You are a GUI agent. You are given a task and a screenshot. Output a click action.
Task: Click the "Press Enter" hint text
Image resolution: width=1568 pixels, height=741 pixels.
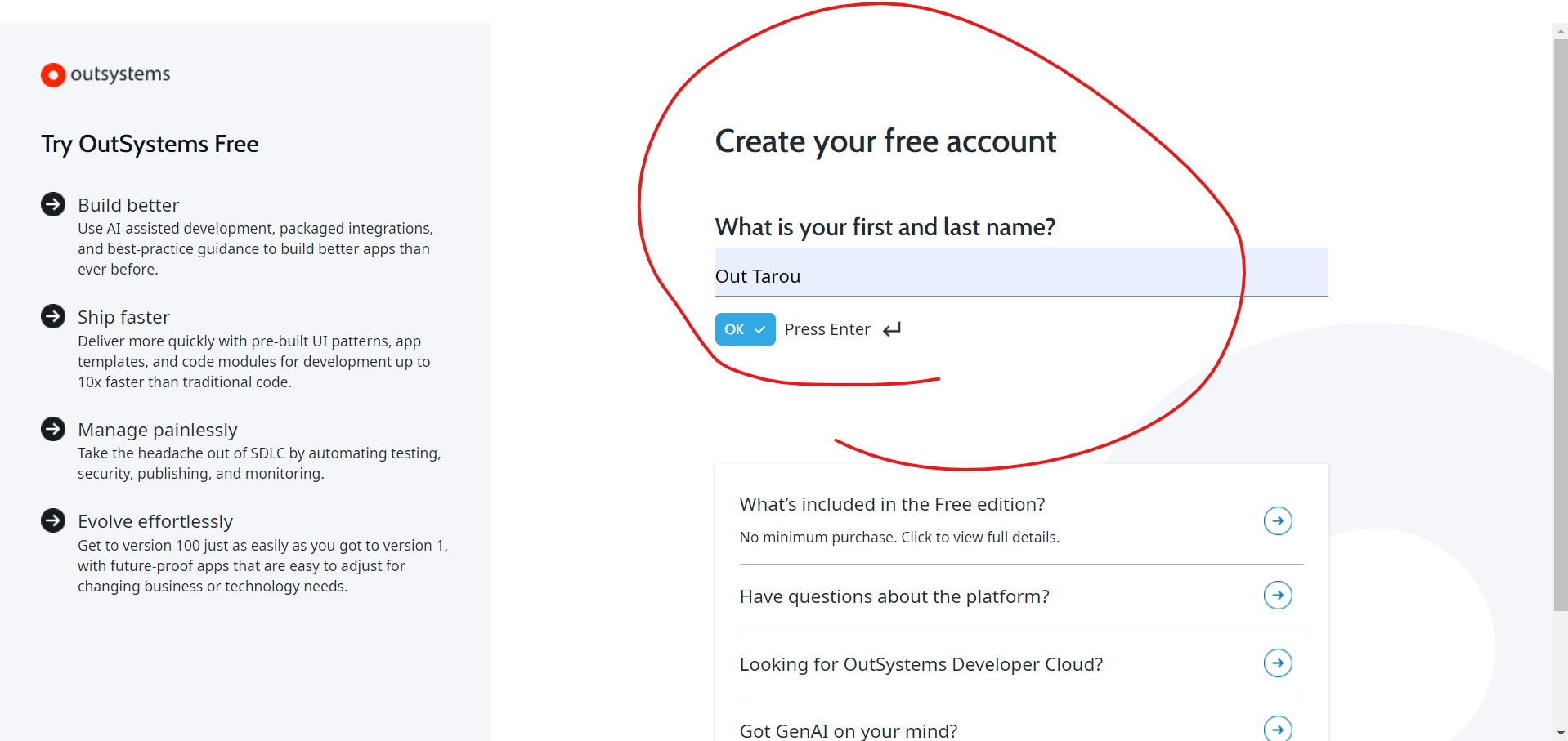click(827, 329)
